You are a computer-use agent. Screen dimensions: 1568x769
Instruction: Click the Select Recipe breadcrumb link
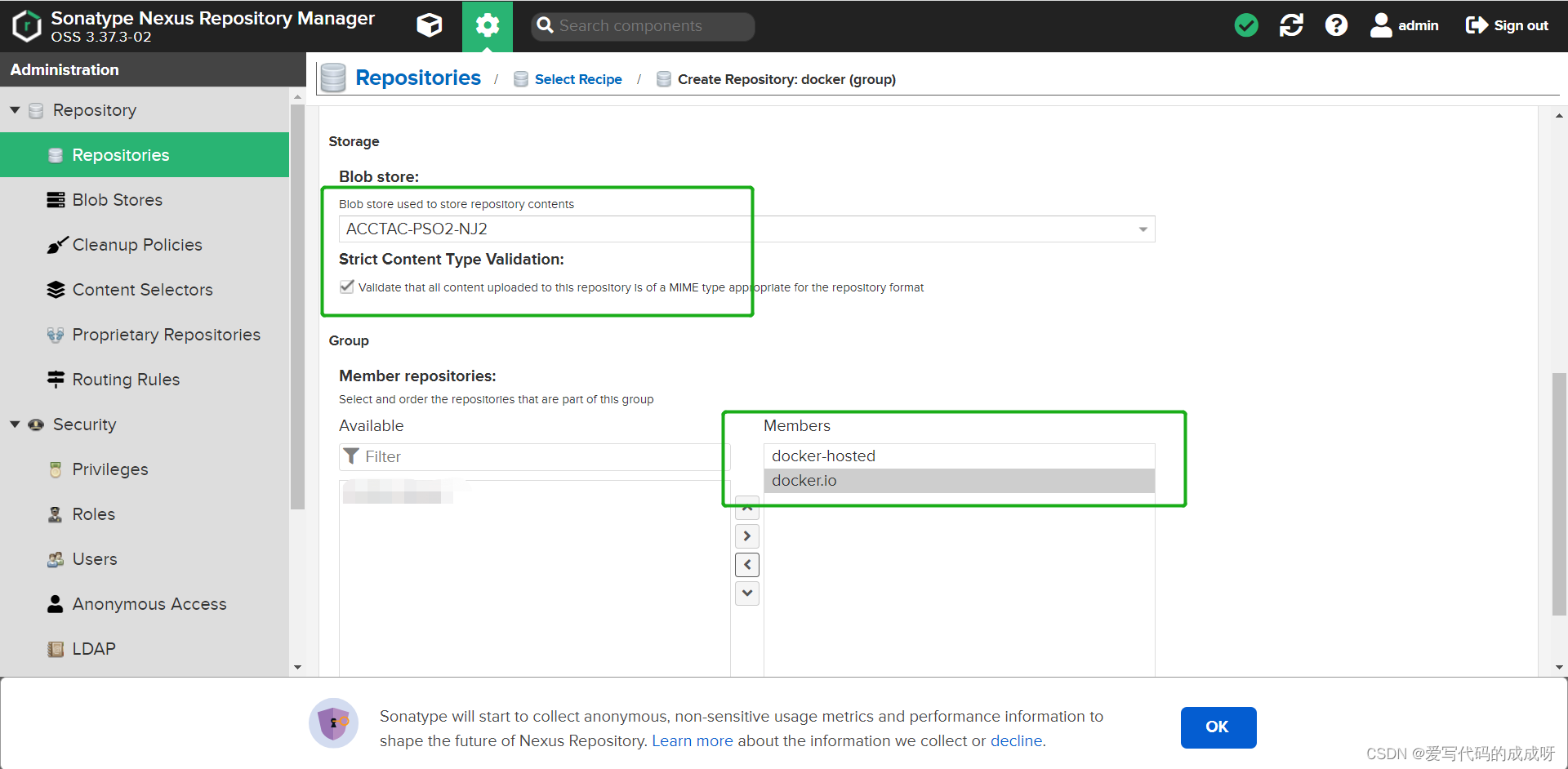[578, 79]
